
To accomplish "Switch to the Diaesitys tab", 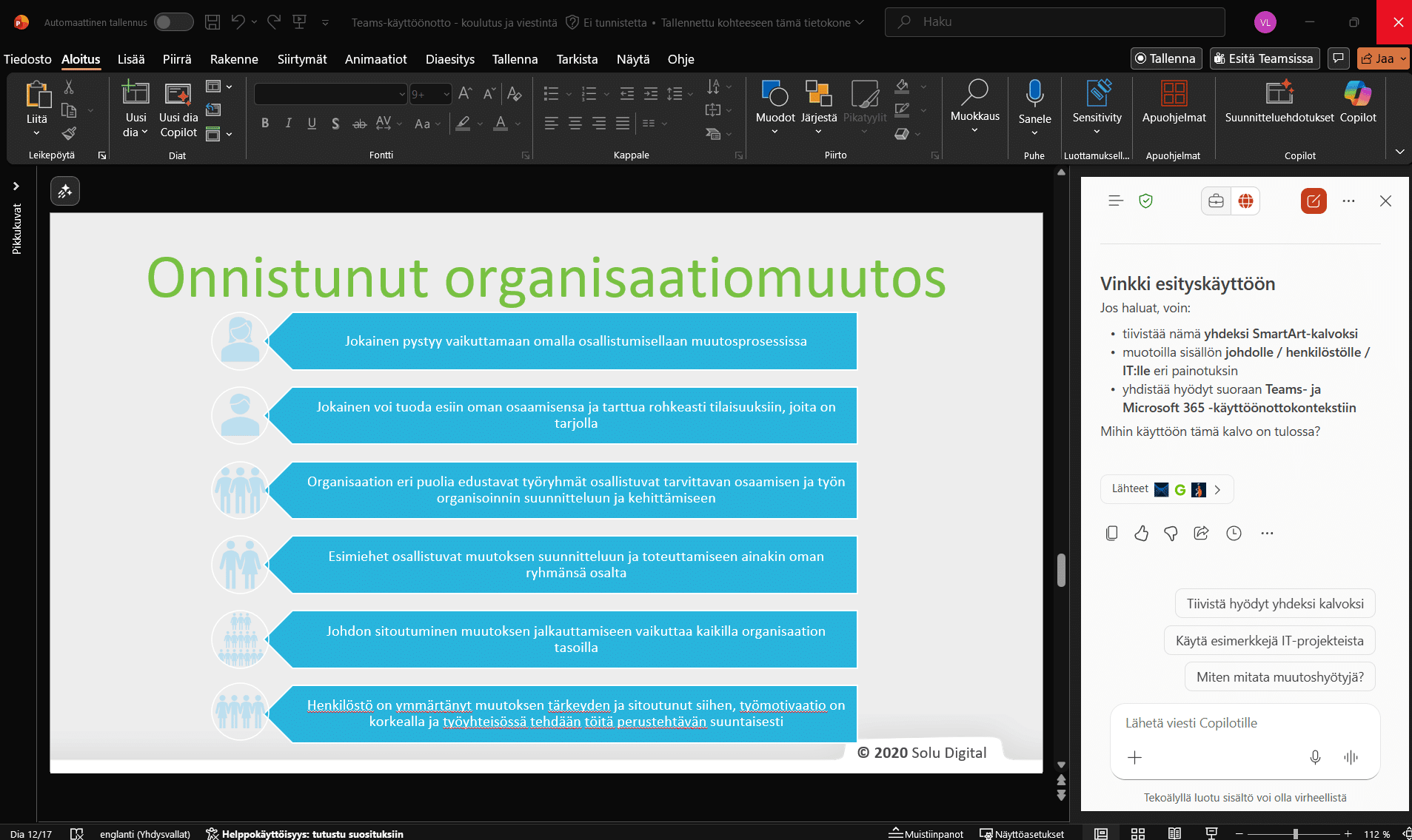I will (x=449, y=59).
